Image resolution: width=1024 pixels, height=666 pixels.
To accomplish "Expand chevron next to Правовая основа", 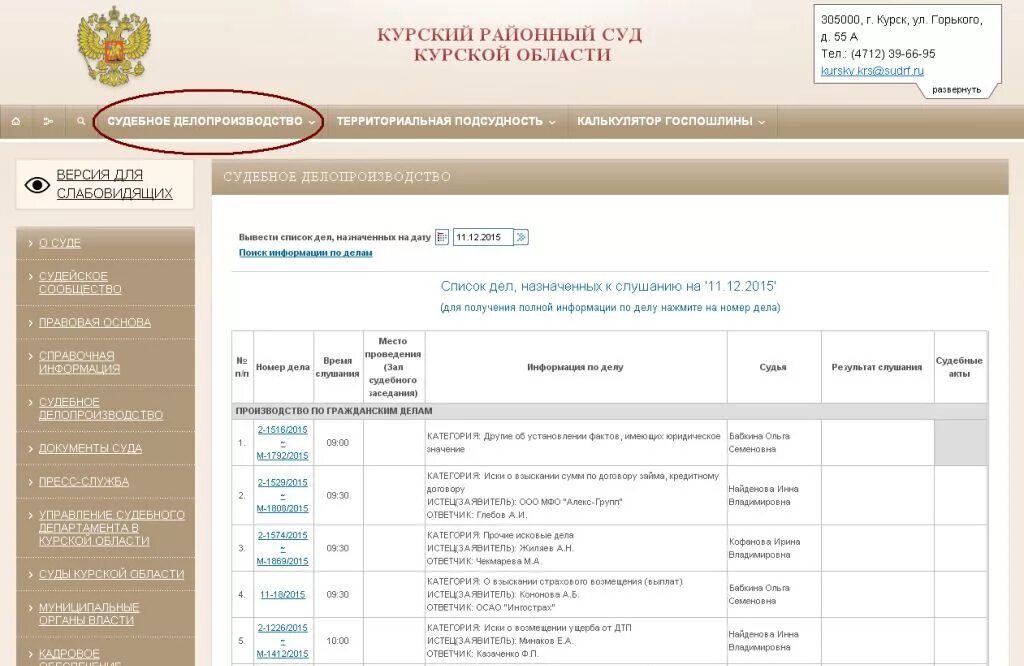I will point(30,323).
